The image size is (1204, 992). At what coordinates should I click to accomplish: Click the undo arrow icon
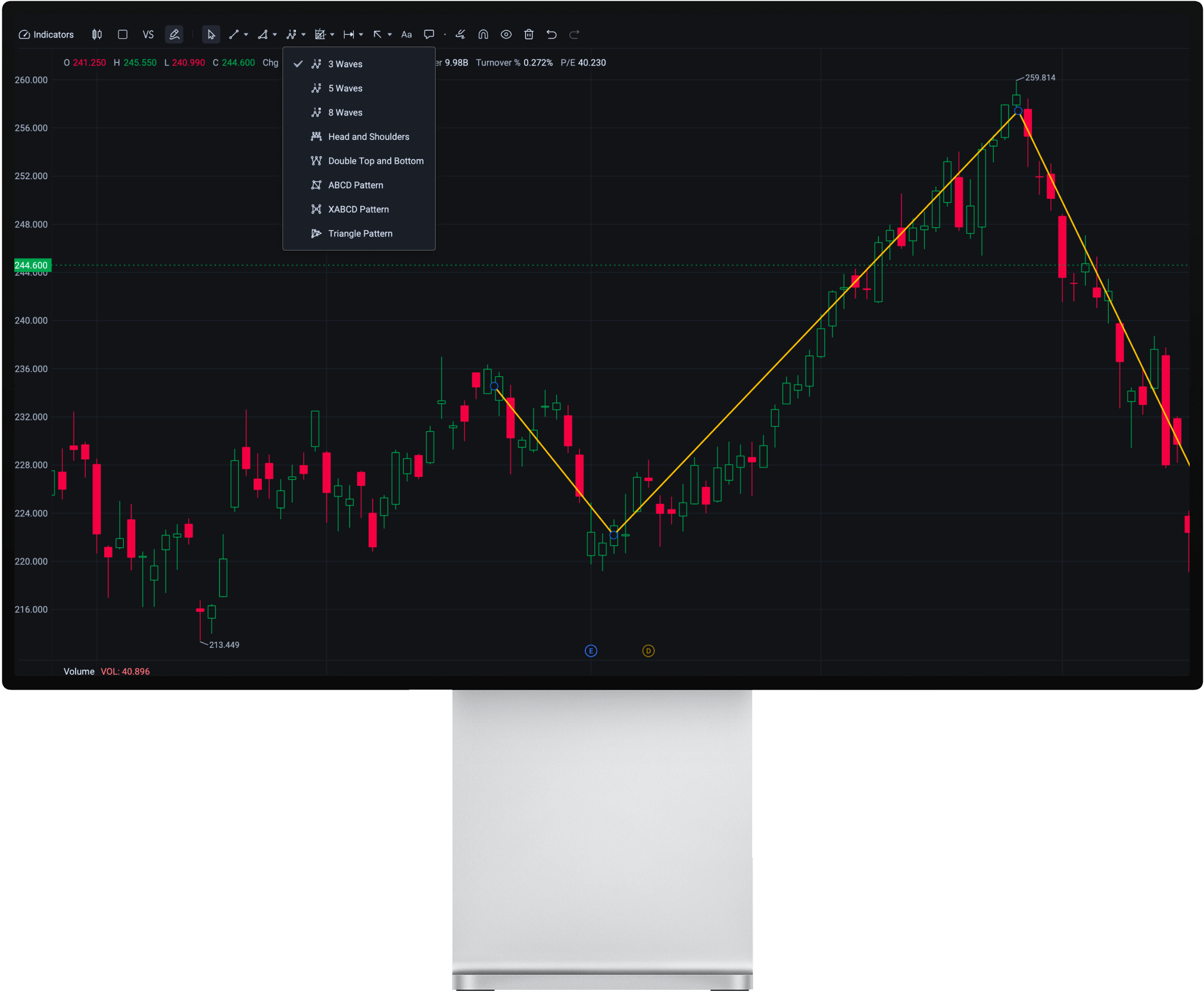[x=551, y=35]
